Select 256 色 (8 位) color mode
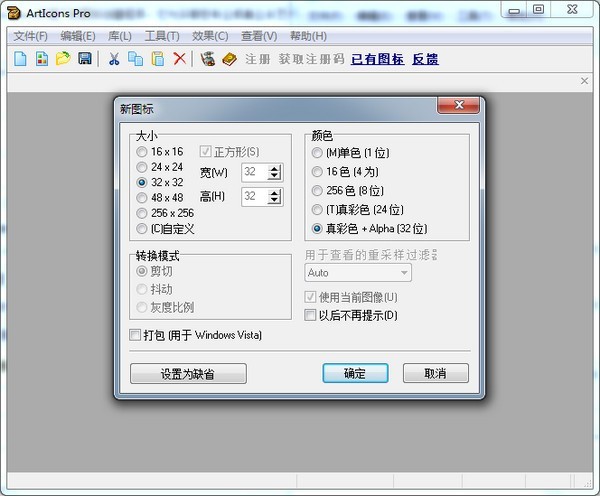This screenshot has height=496, width=600. [347, 190]
